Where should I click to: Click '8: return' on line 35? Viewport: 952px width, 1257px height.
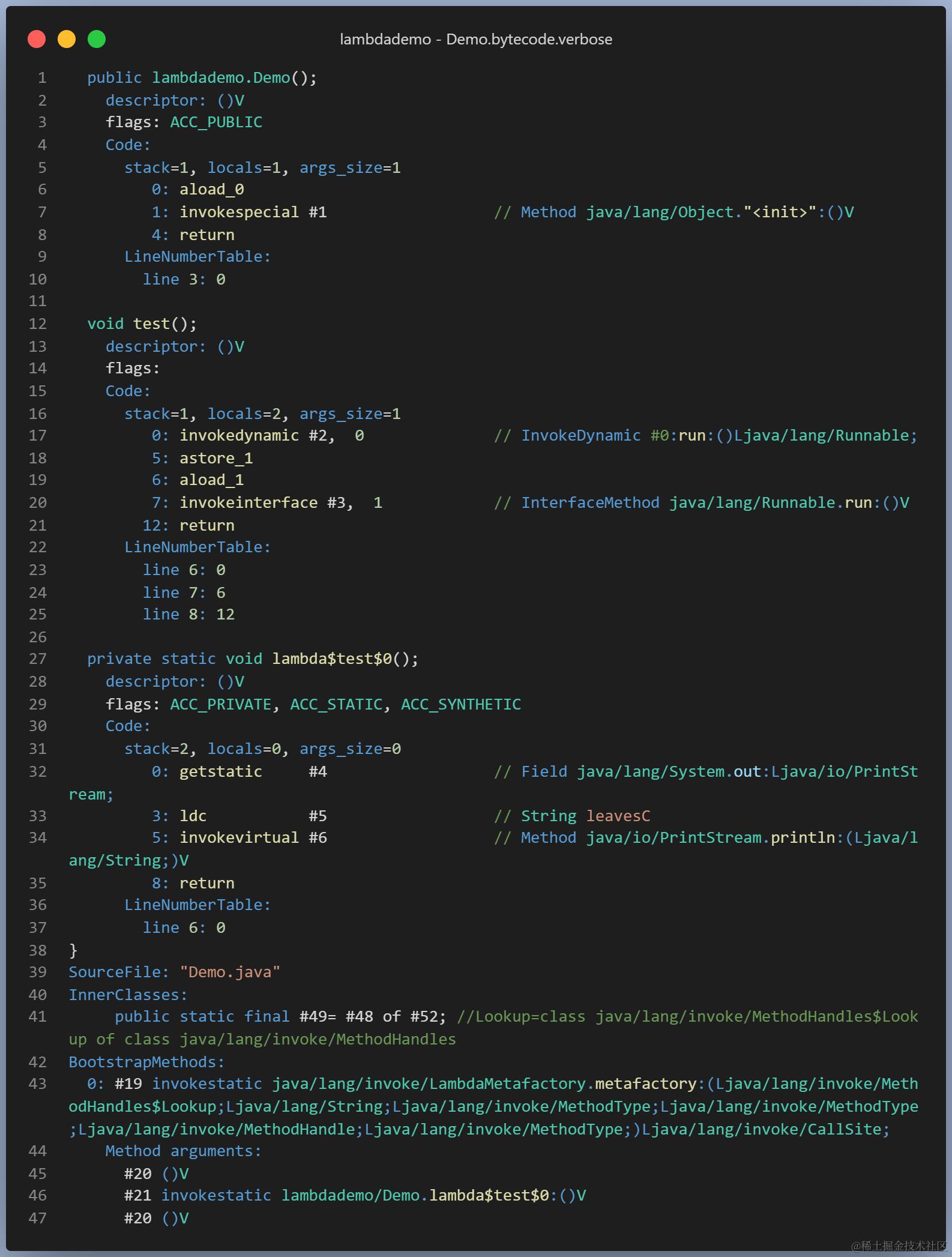point(193,883)
